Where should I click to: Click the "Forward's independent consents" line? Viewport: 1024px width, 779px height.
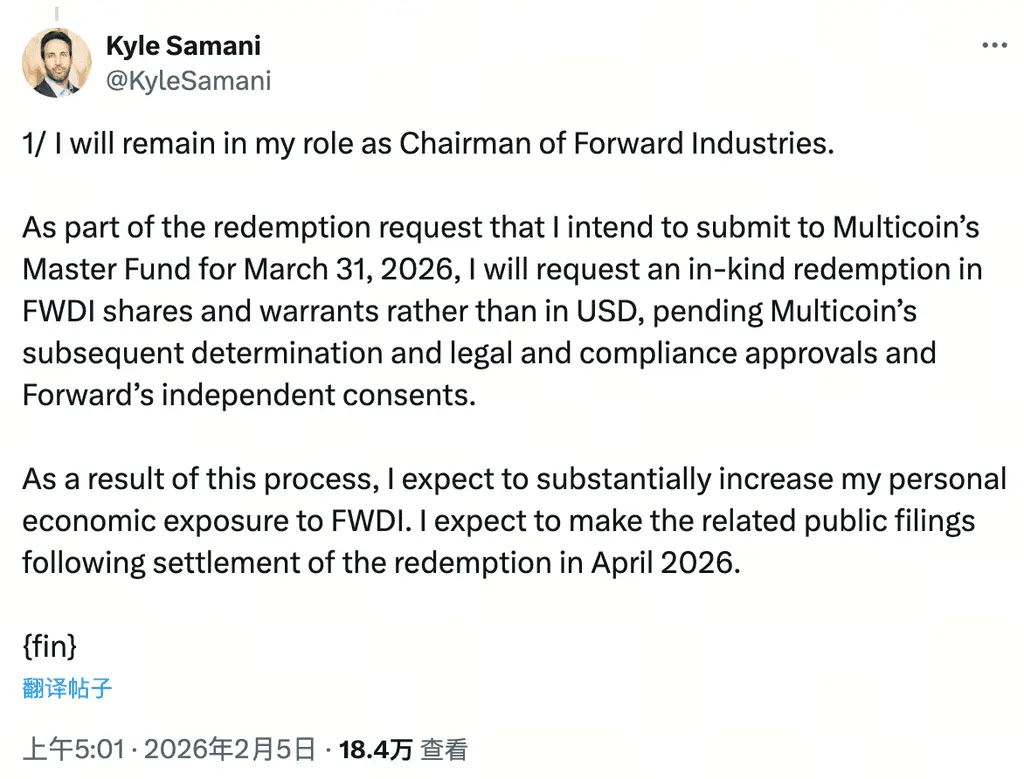click(245, 395)
